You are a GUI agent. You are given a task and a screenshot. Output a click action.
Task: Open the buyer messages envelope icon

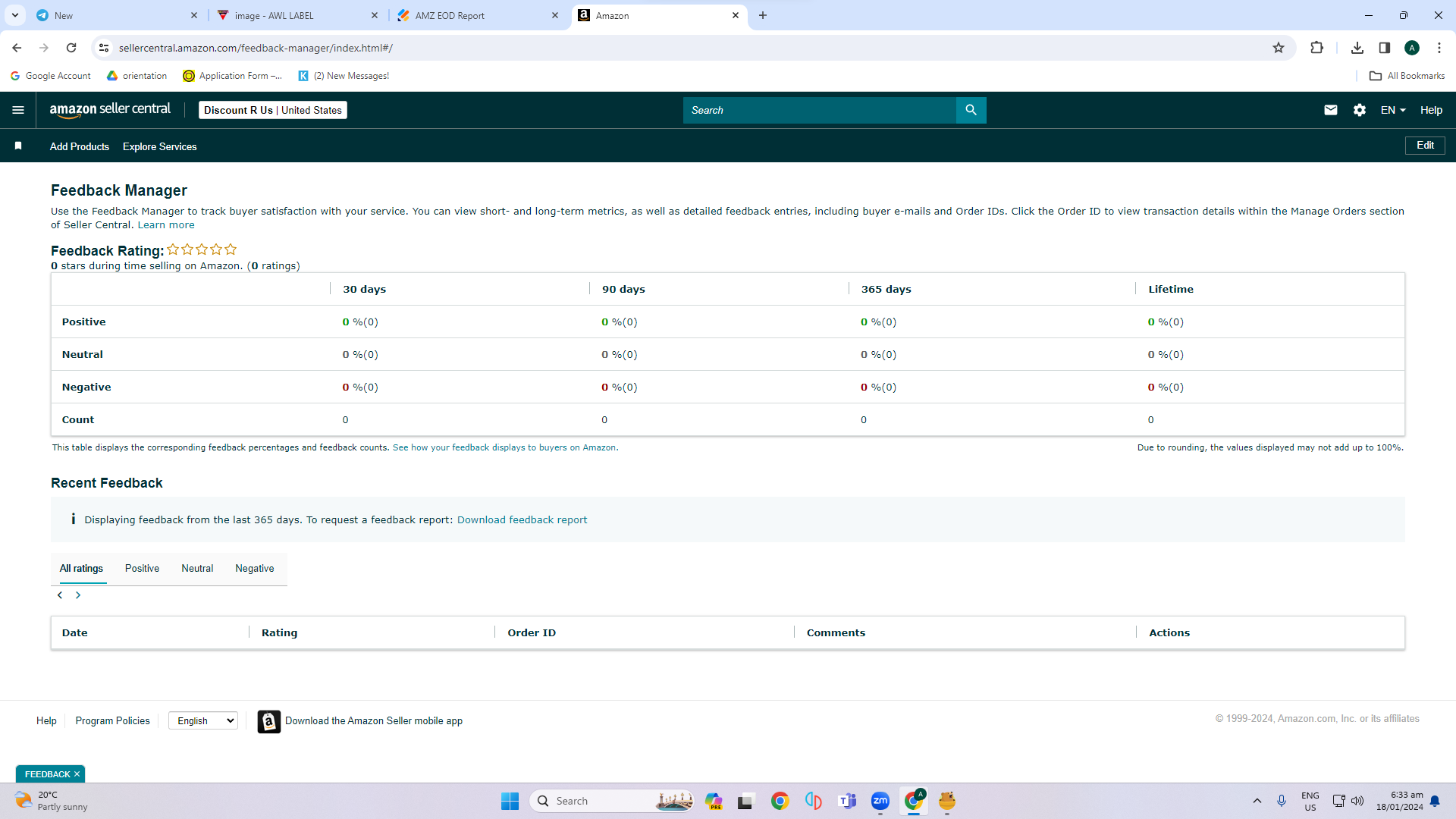[1330, 110]
